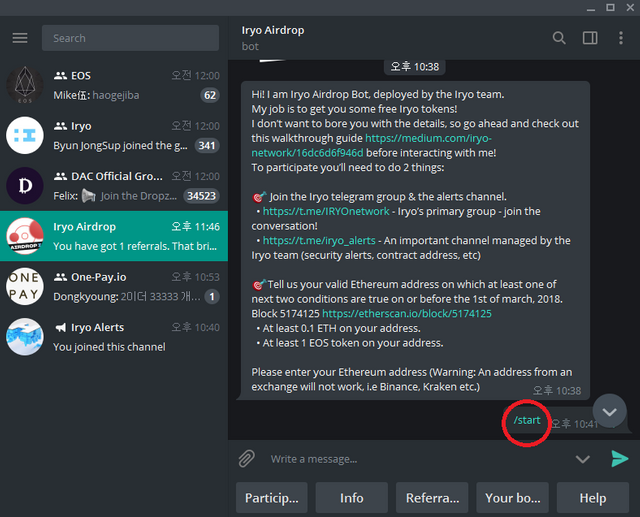Click the 34523 unread badge on DAC

click(x=201, y=196)
